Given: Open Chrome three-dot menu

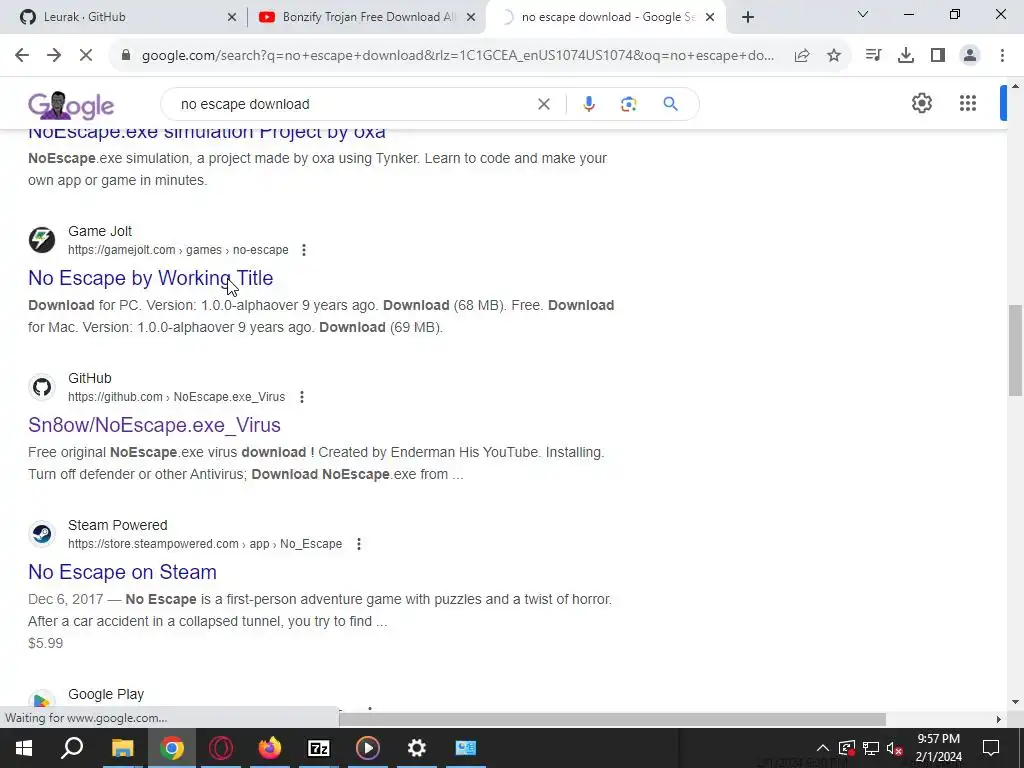Looking at the screenshot, I should [1002, 56].
